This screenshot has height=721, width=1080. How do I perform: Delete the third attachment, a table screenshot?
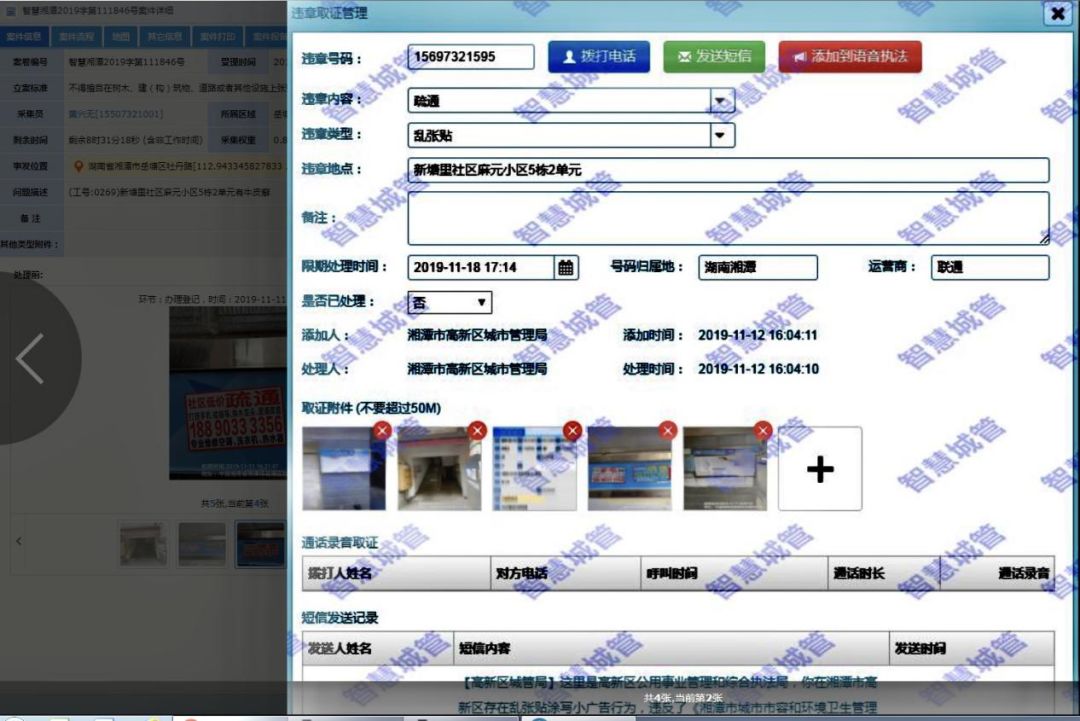click(x=572, y=431)
